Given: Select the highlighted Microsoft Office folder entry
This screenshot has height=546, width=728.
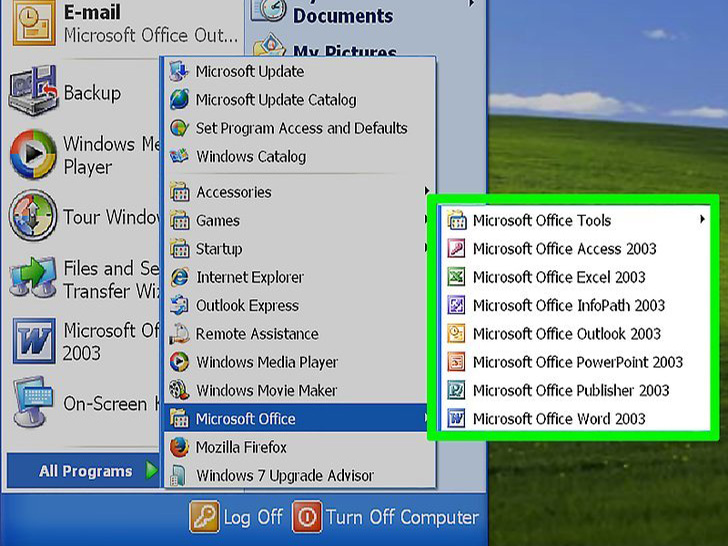Looking at the screenshot, I should [296, 418].
